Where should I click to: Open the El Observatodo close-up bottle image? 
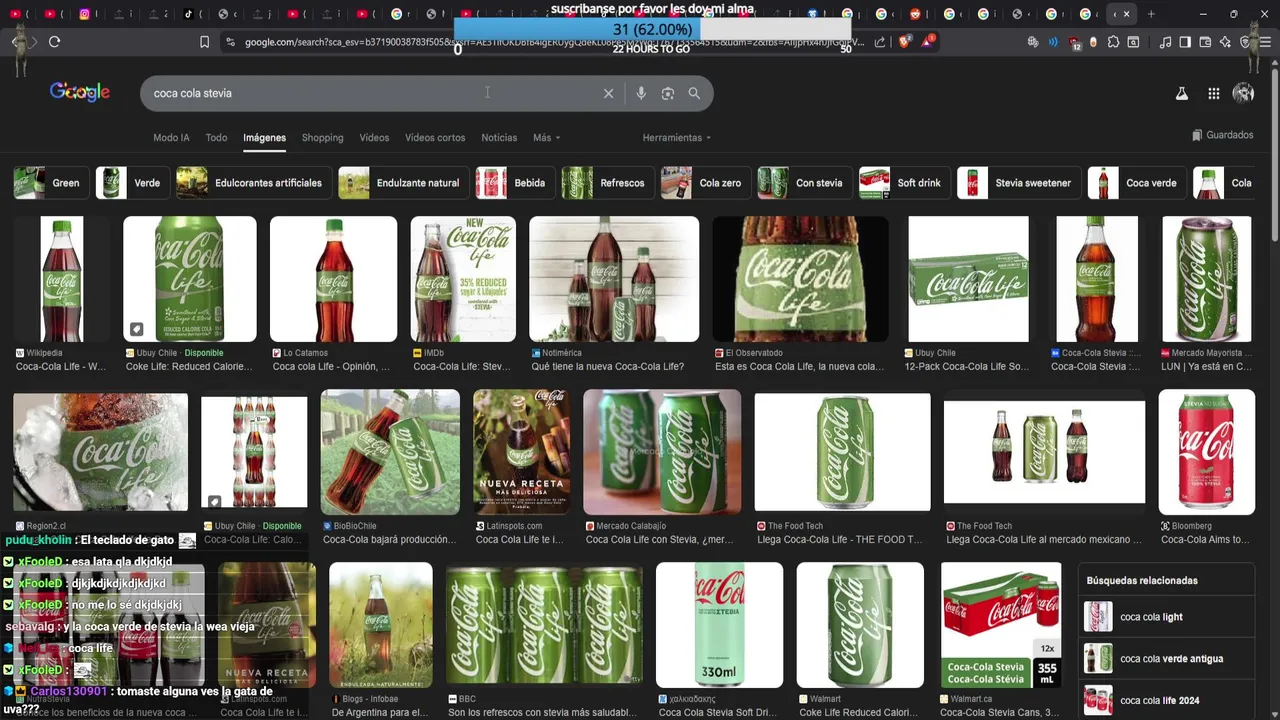pyautogui.click(x=800, y=279)
